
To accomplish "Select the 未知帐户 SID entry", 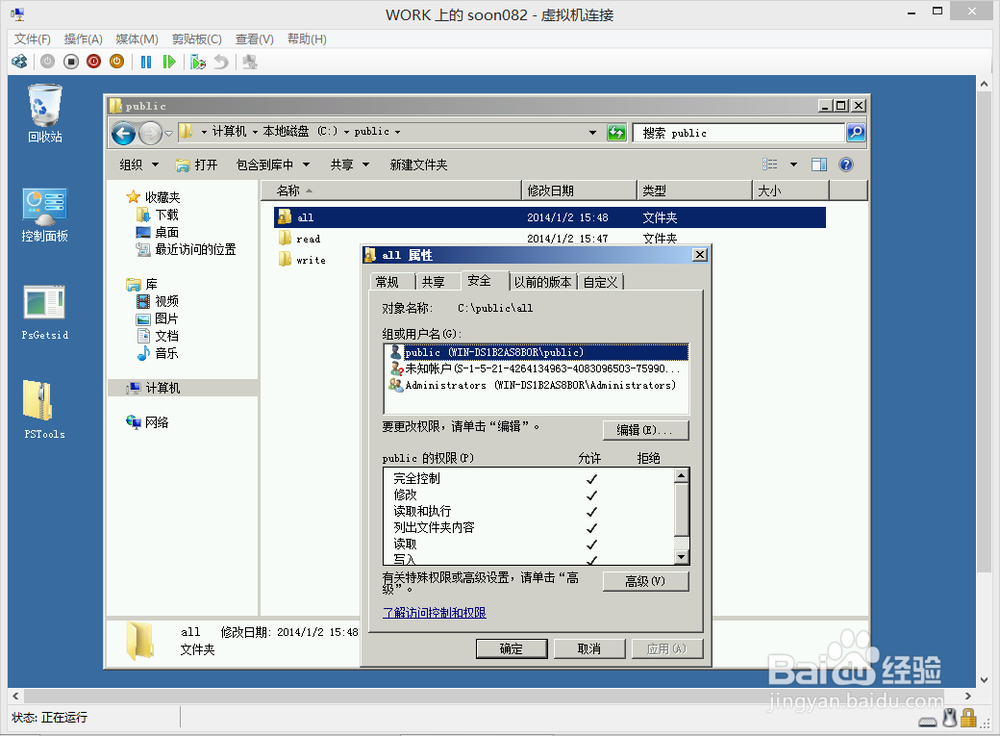I will tap(536, 369).
